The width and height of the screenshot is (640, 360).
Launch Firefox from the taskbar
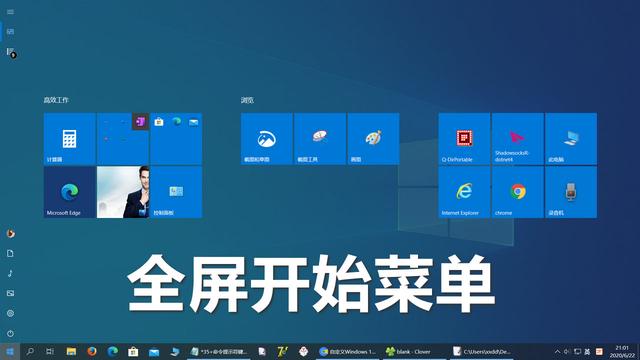tap(92, 351)
